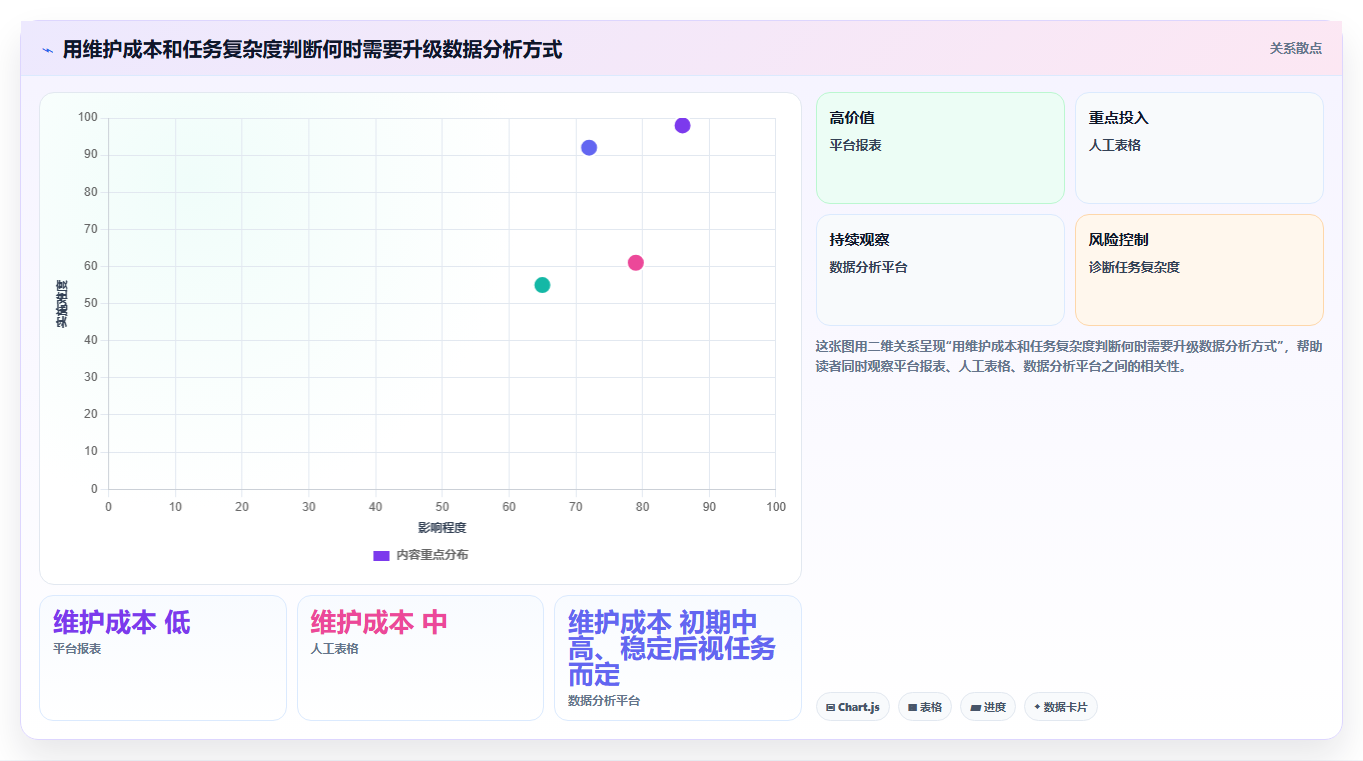1363x761 pixels.
Task: Click the purple scatter point near the top
Action: (682, 126)
